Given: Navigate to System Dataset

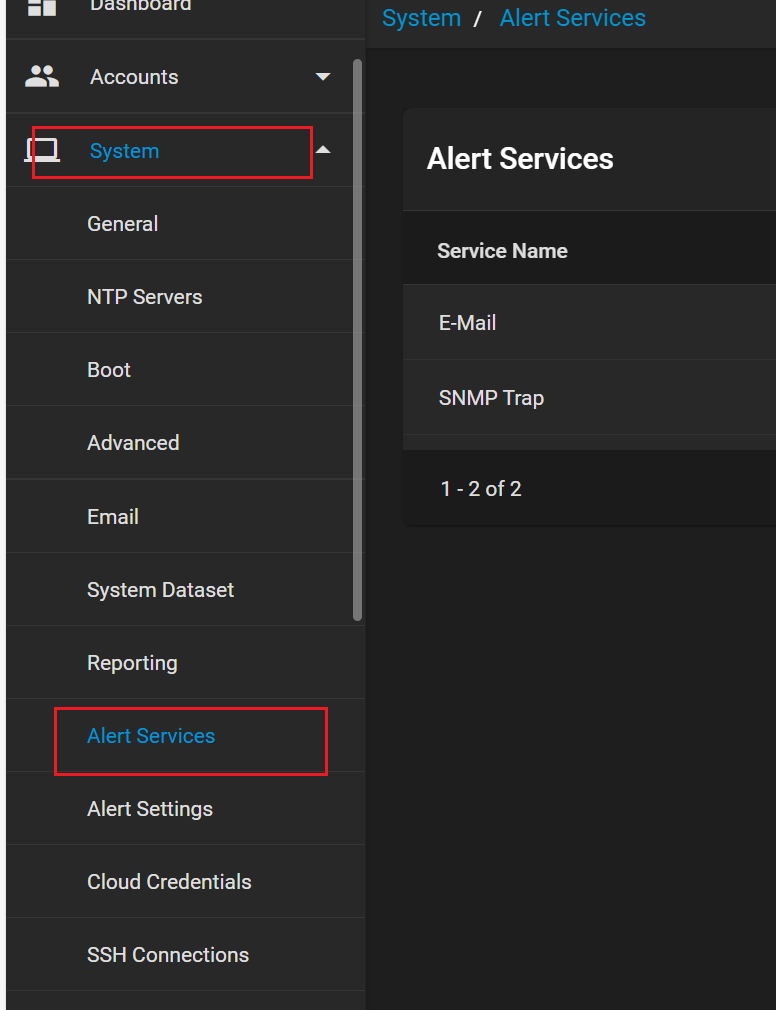Looking at the screenshot, I should [160, 590].
